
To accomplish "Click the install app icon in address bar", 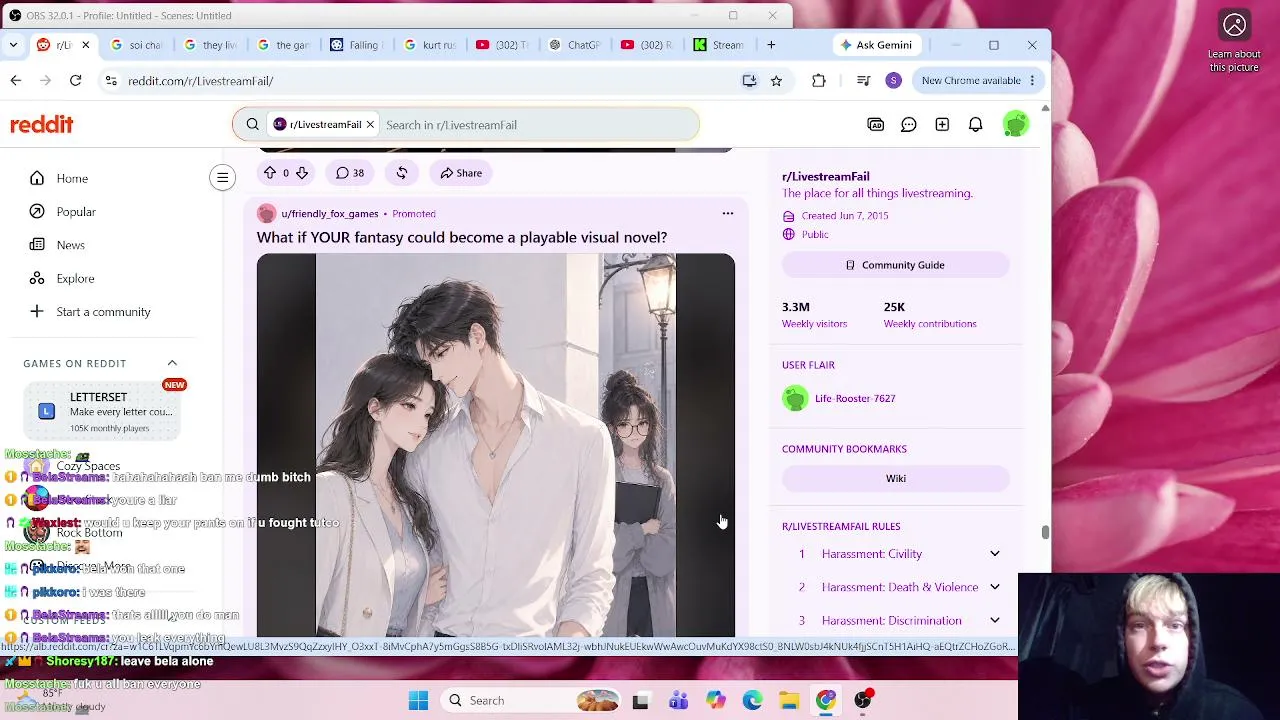I will 749,81.
